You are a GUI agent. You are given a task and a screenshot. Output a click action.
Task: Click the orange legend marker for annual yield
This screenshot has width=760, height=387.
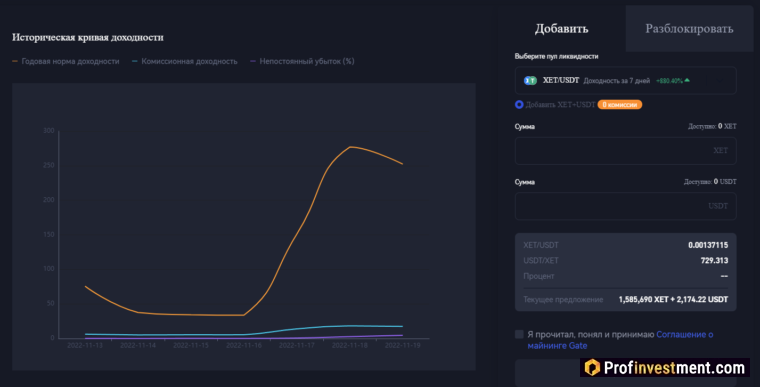(15, 61)
